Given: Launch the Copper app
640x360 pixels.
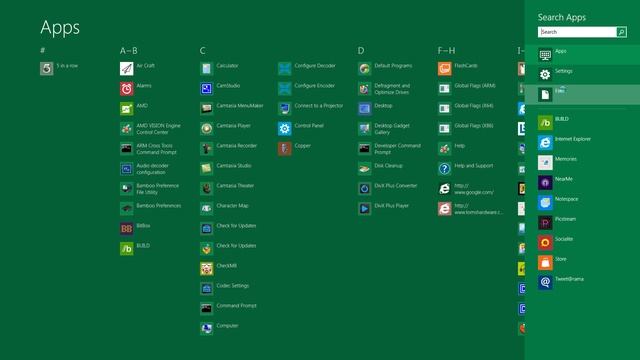Looking at the screenshot, I should coord(294,149).
